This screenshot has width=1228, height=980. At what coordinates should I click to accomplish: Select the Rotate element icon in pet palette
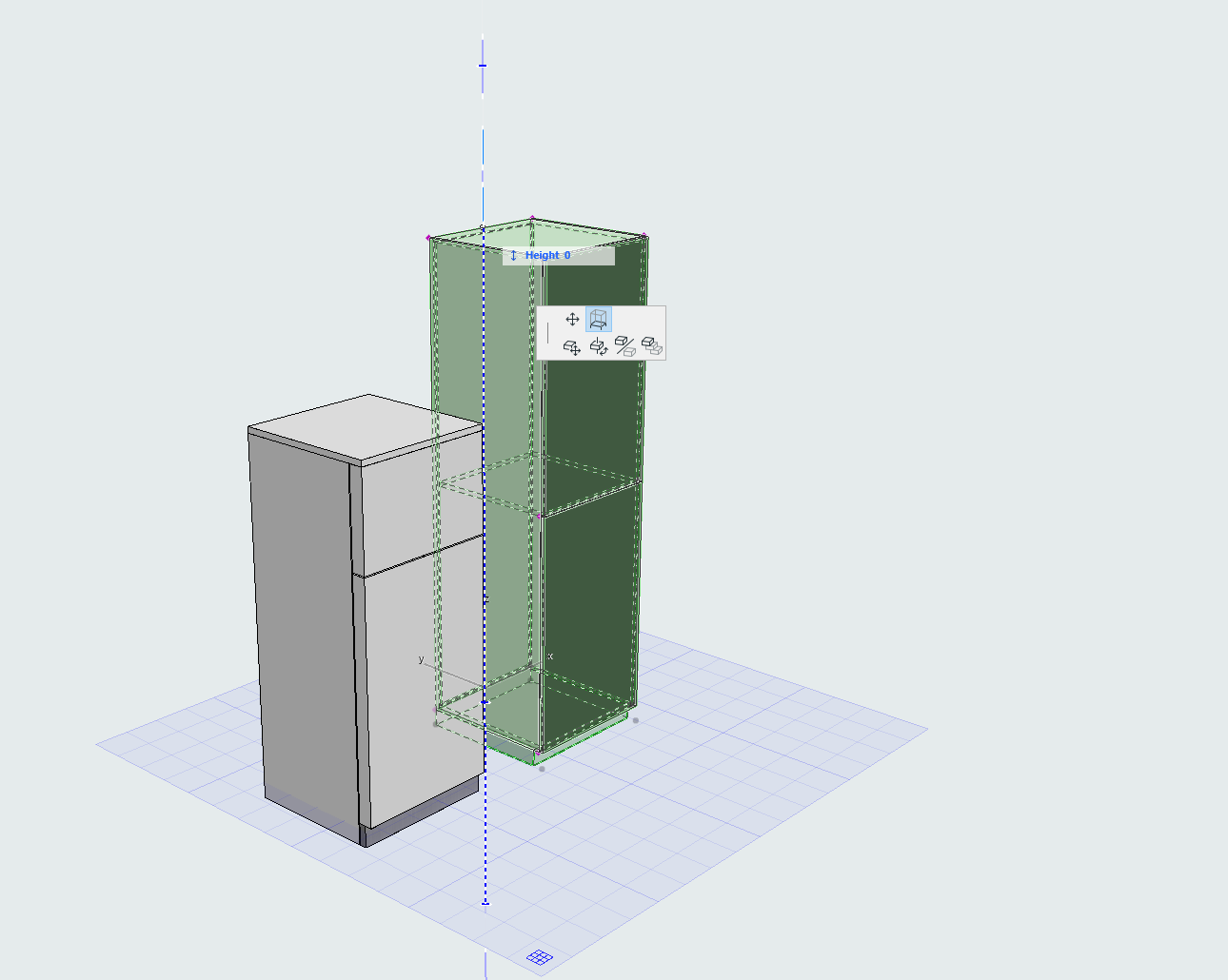coord(599,347)
